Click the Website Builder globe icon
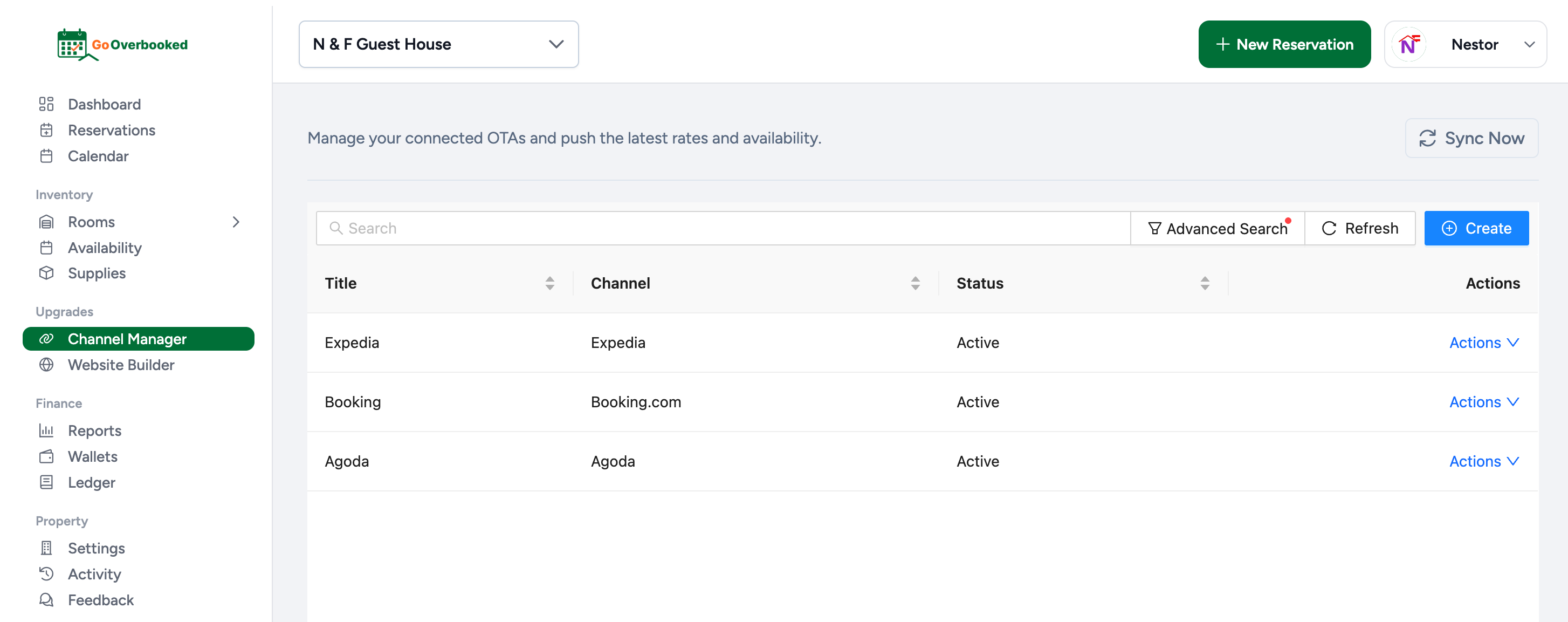Image resolution: width=1568 pixels, height=622 pixels. coord(46,365)
